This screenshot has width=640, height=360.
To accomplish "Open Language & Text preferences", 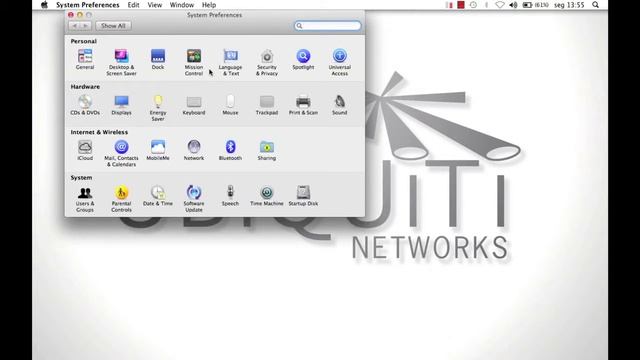I will click(x=230, y=62).
